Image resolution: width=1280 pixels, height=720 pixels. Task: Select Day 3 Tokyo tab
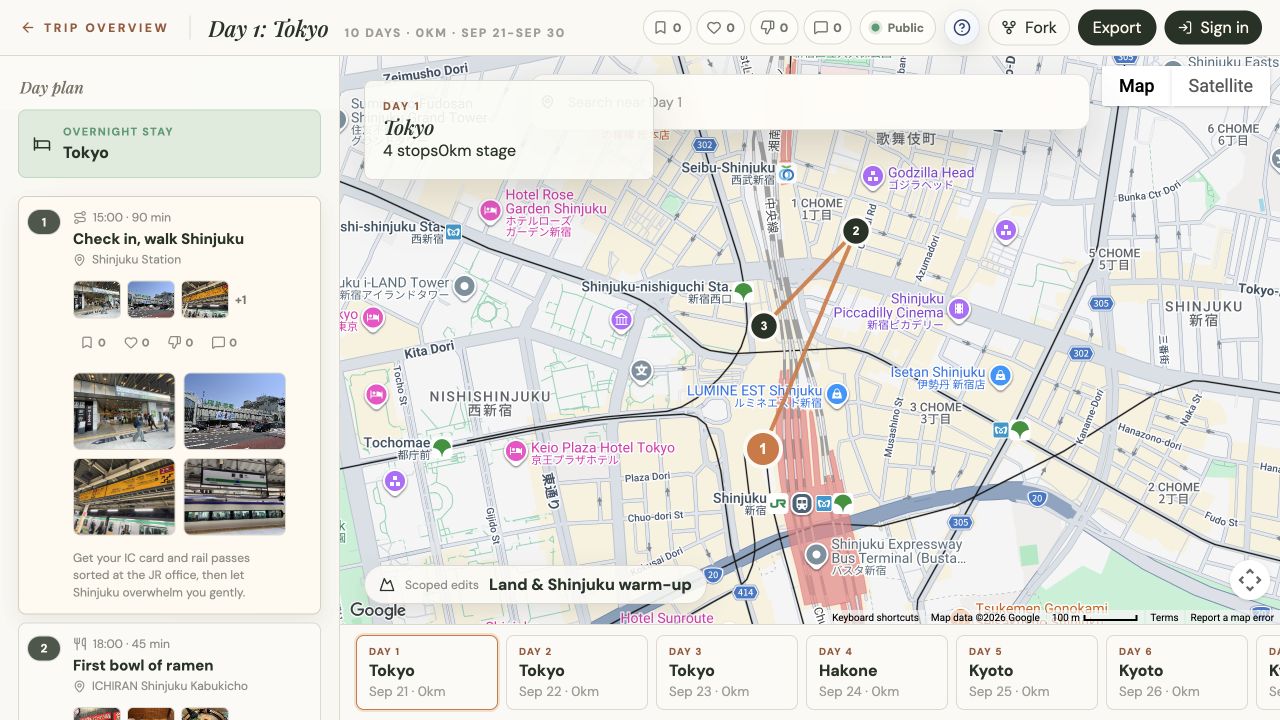pos(727,672)
